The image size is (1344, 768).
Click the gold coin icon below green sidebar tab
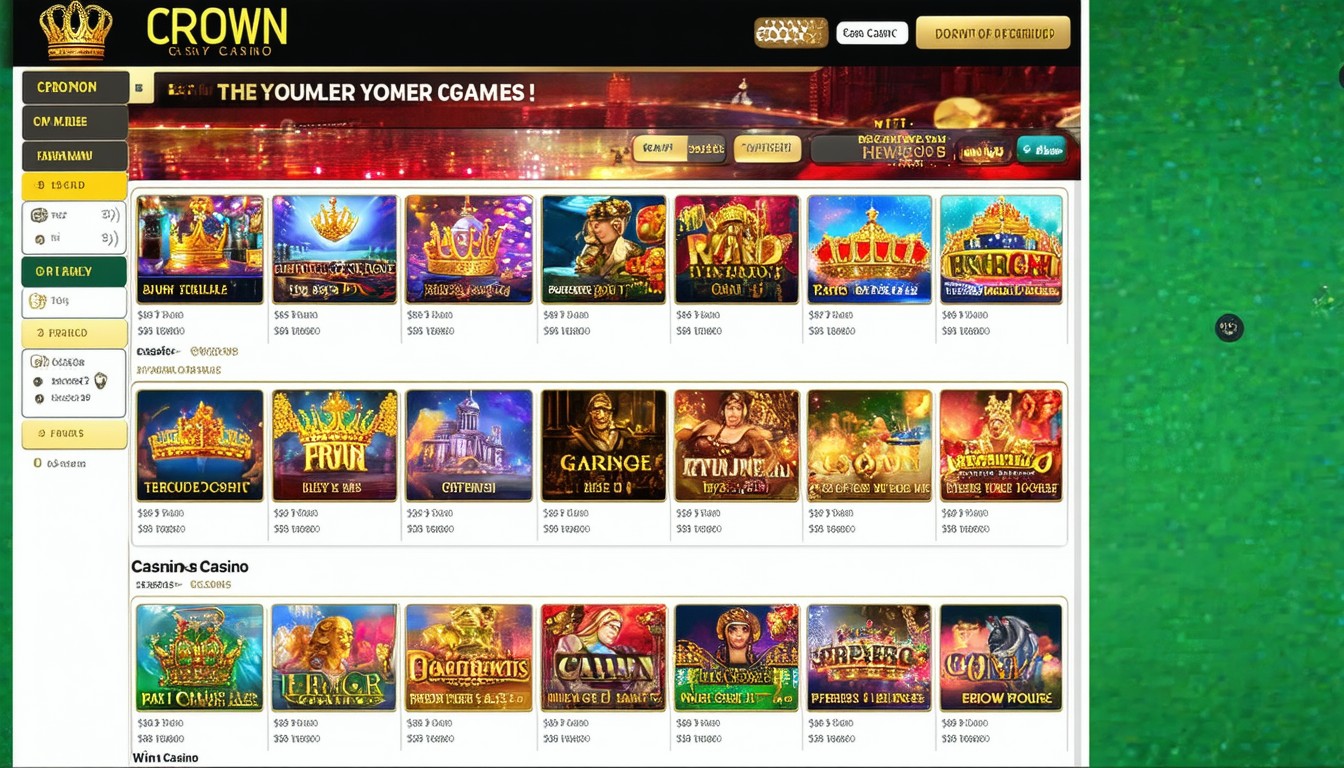[x=38, y=301]
